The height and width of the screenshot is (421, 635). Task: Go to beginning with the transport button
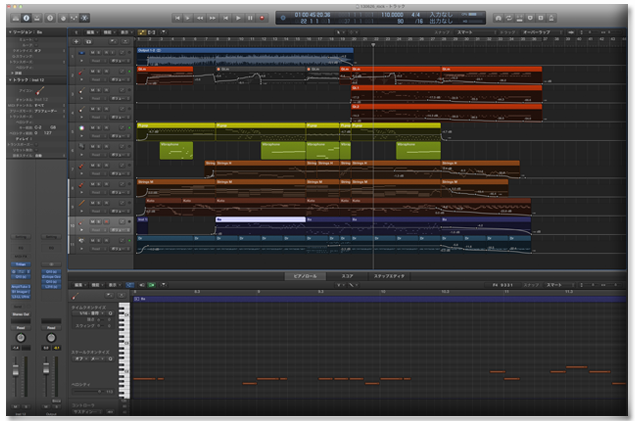pyautogui.click(x=177, y=18)
